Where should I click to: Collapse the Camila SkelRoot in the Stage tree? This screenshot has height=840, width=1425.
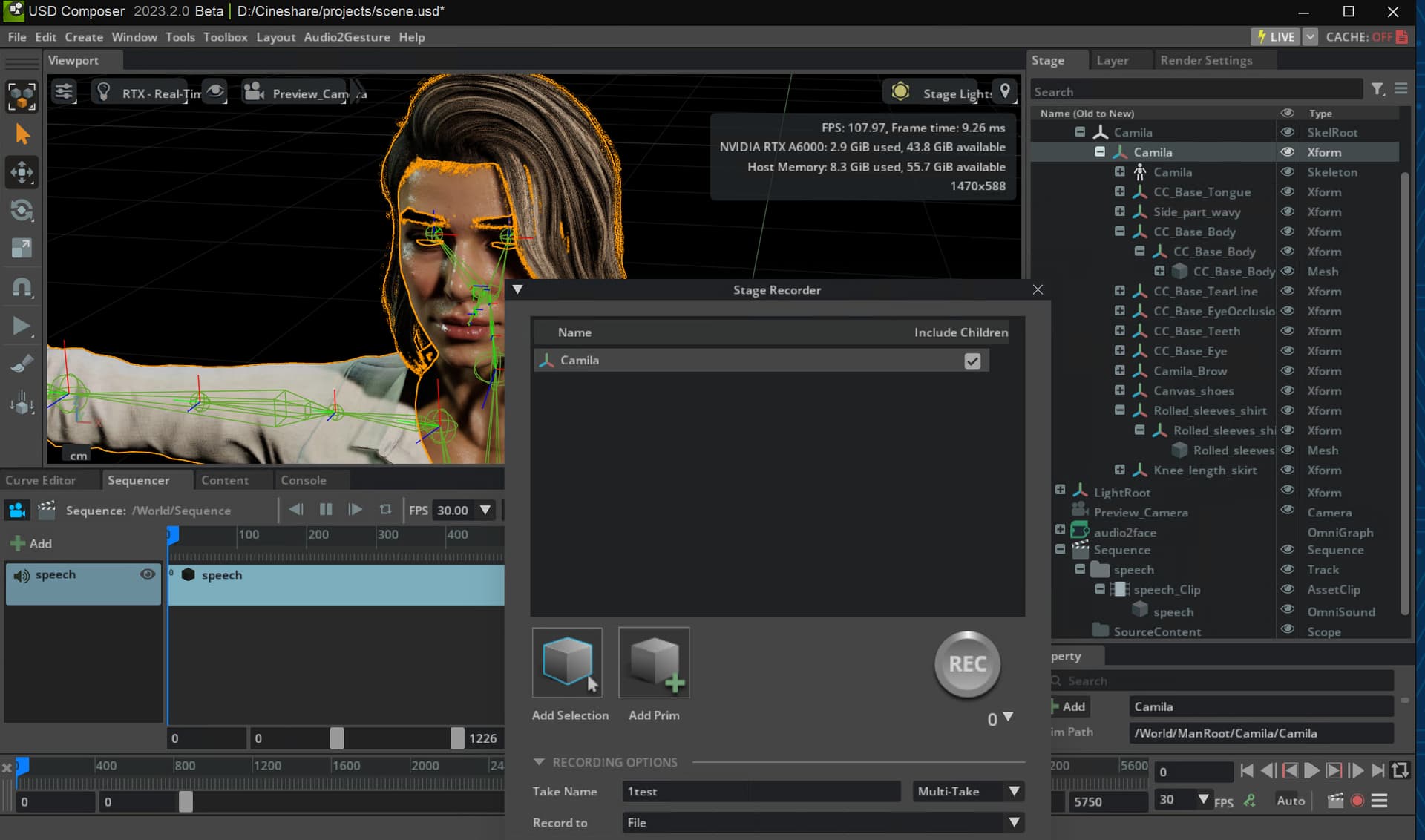pyautogui.click(x=1080, y=131)
